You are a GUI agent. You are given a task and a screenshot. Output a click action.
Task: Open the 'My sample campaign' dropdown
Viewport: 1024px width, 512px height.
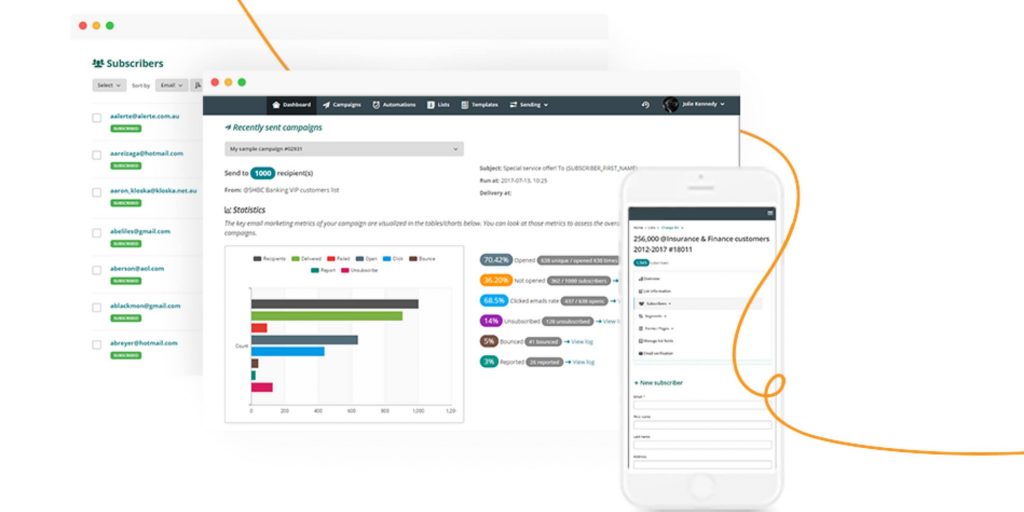(344, 149)
